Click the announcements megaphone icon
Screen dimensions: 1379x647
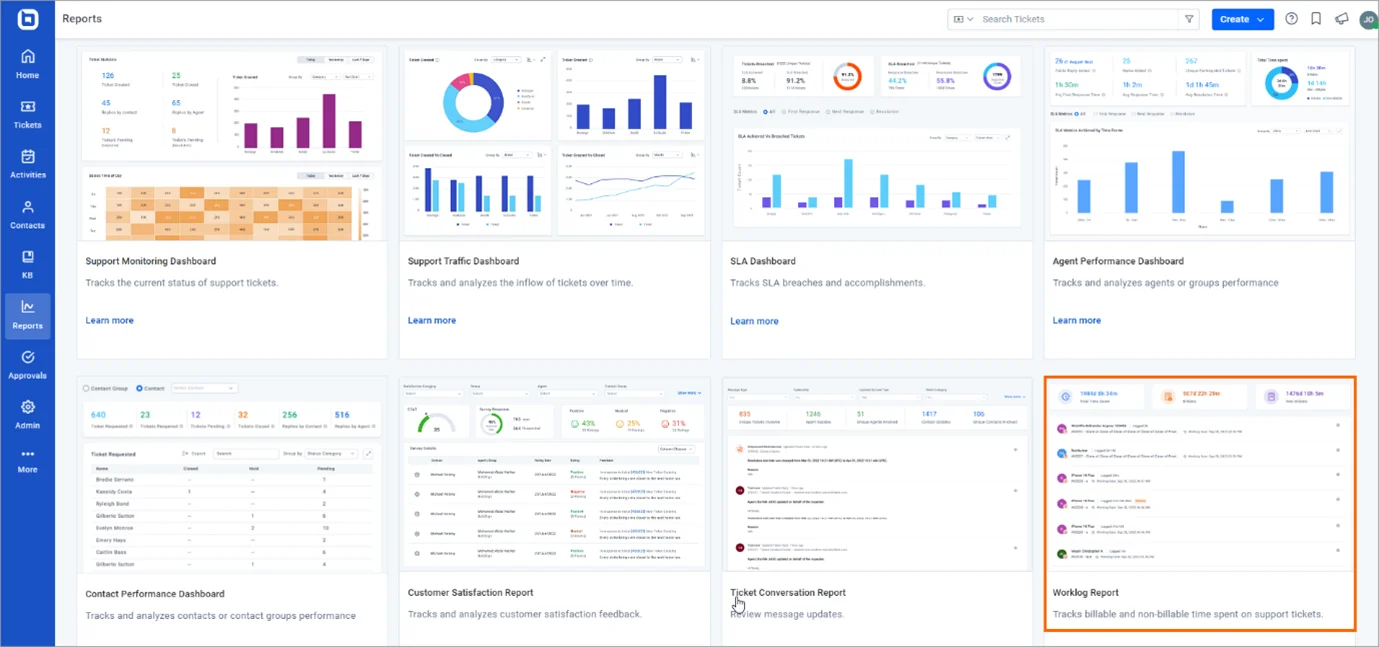click(x=1341, y=19)
